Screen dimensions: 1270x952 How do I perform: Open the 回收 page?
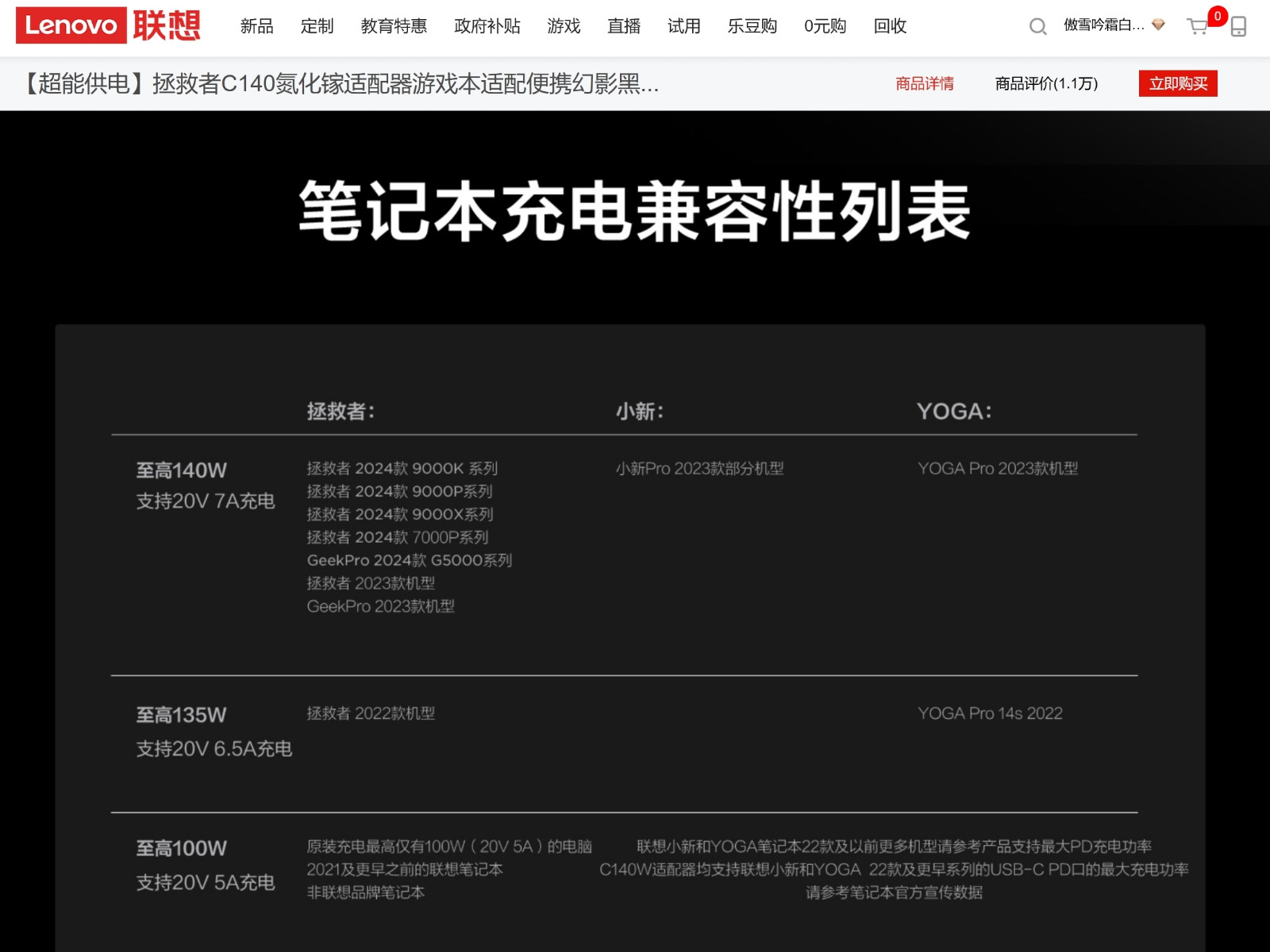click(890, 26)
